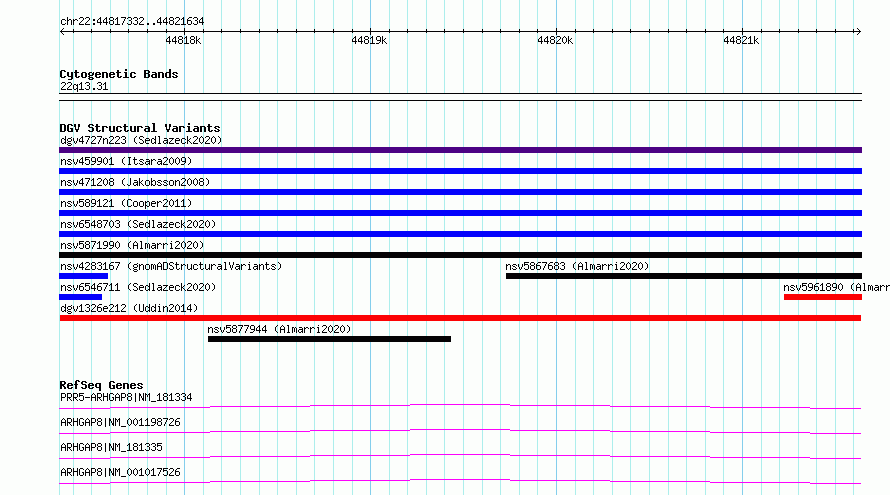
Task: Click the blue nsv459901 variant bar
Action: coord(460,171)
